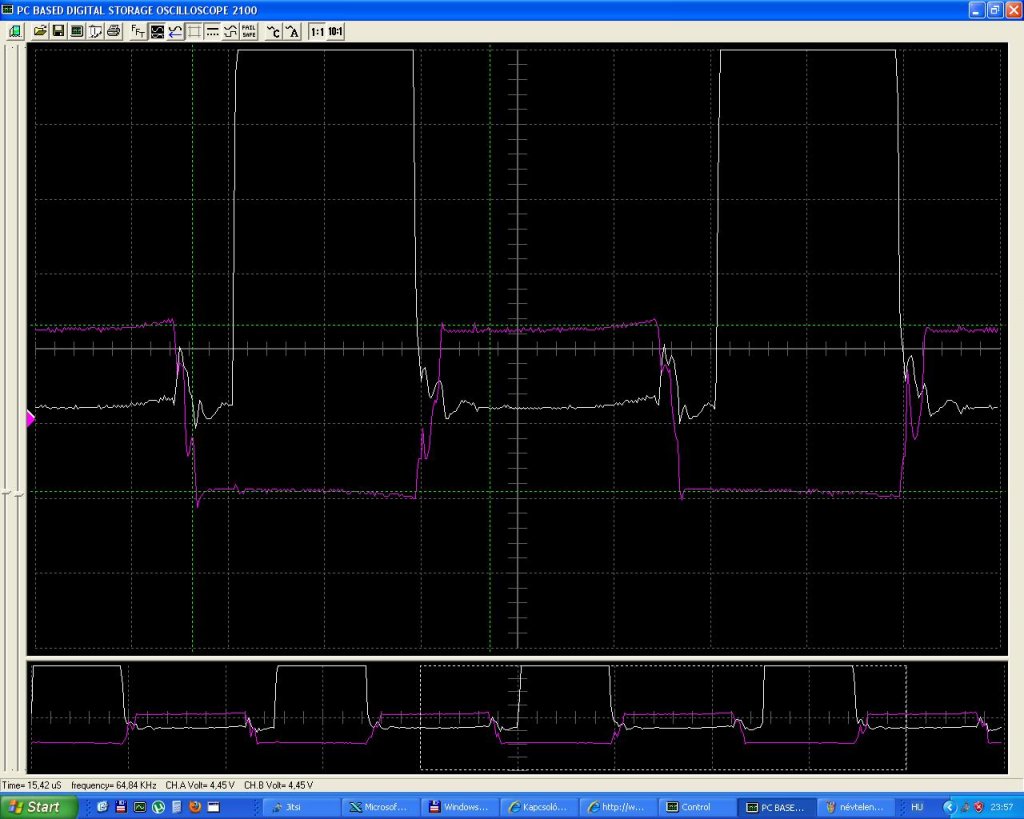This screenshot has width=1024, height=819.
Task: Click the CH.A Volt= 4,45 V readout
Action: point(200,785)
